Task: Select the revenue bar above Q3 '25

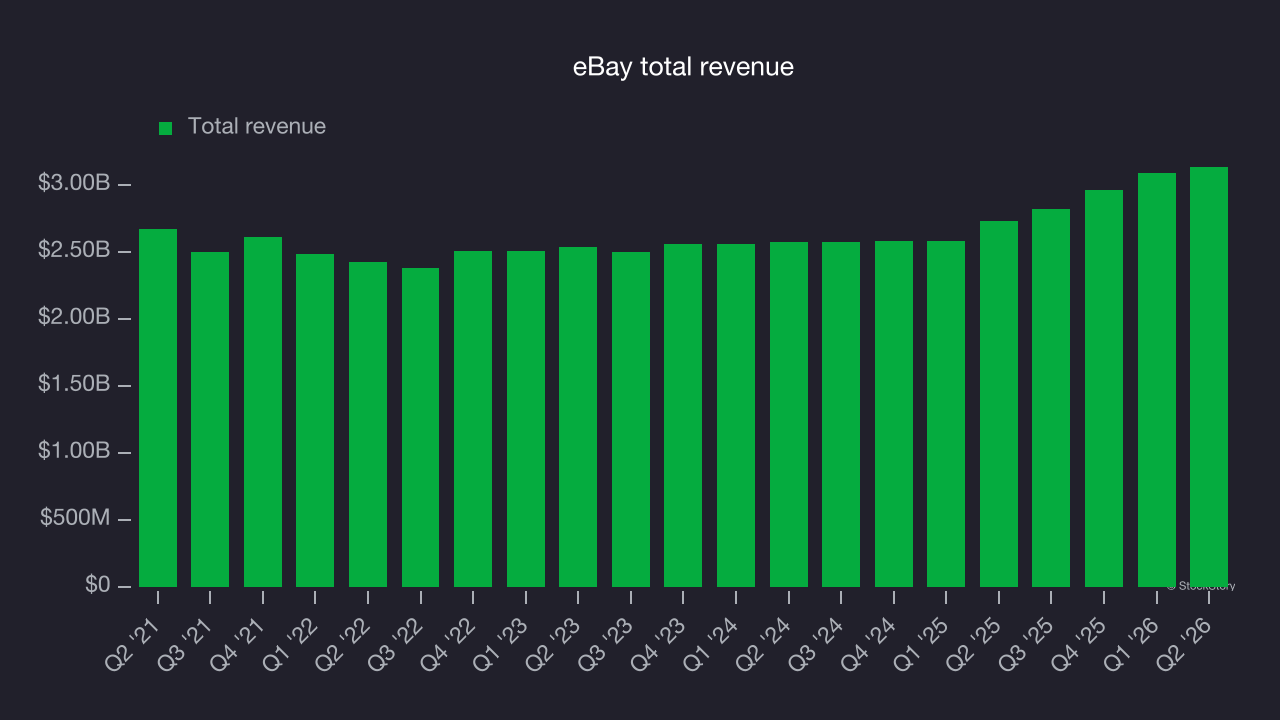Action: (x=1051, y=398)
